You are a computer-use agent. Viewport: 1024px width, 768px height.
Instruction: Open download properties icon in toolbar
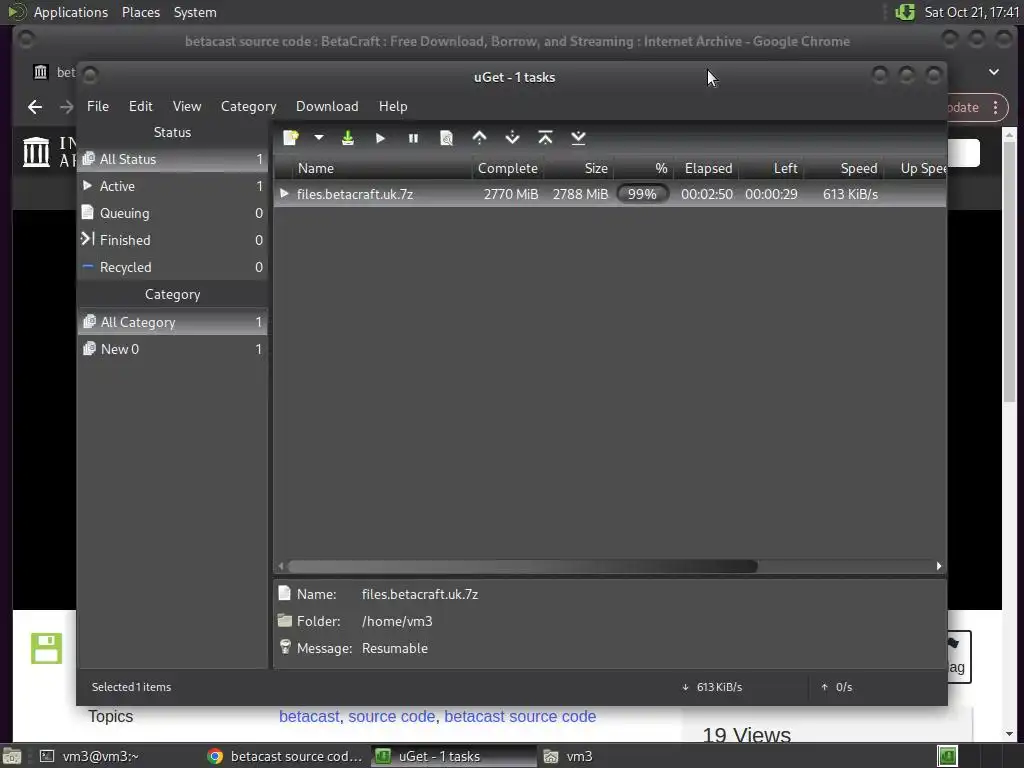click(446, 138)
